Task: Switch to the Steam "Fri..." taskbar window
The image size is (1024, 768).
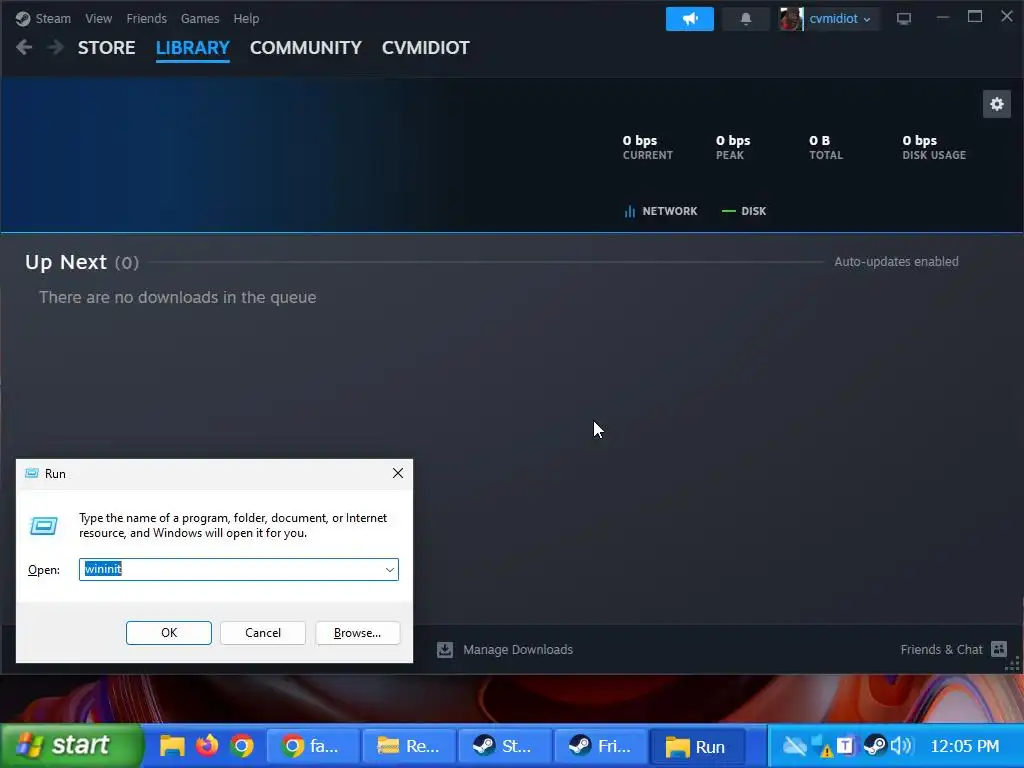Action: [x=600, y=746]
